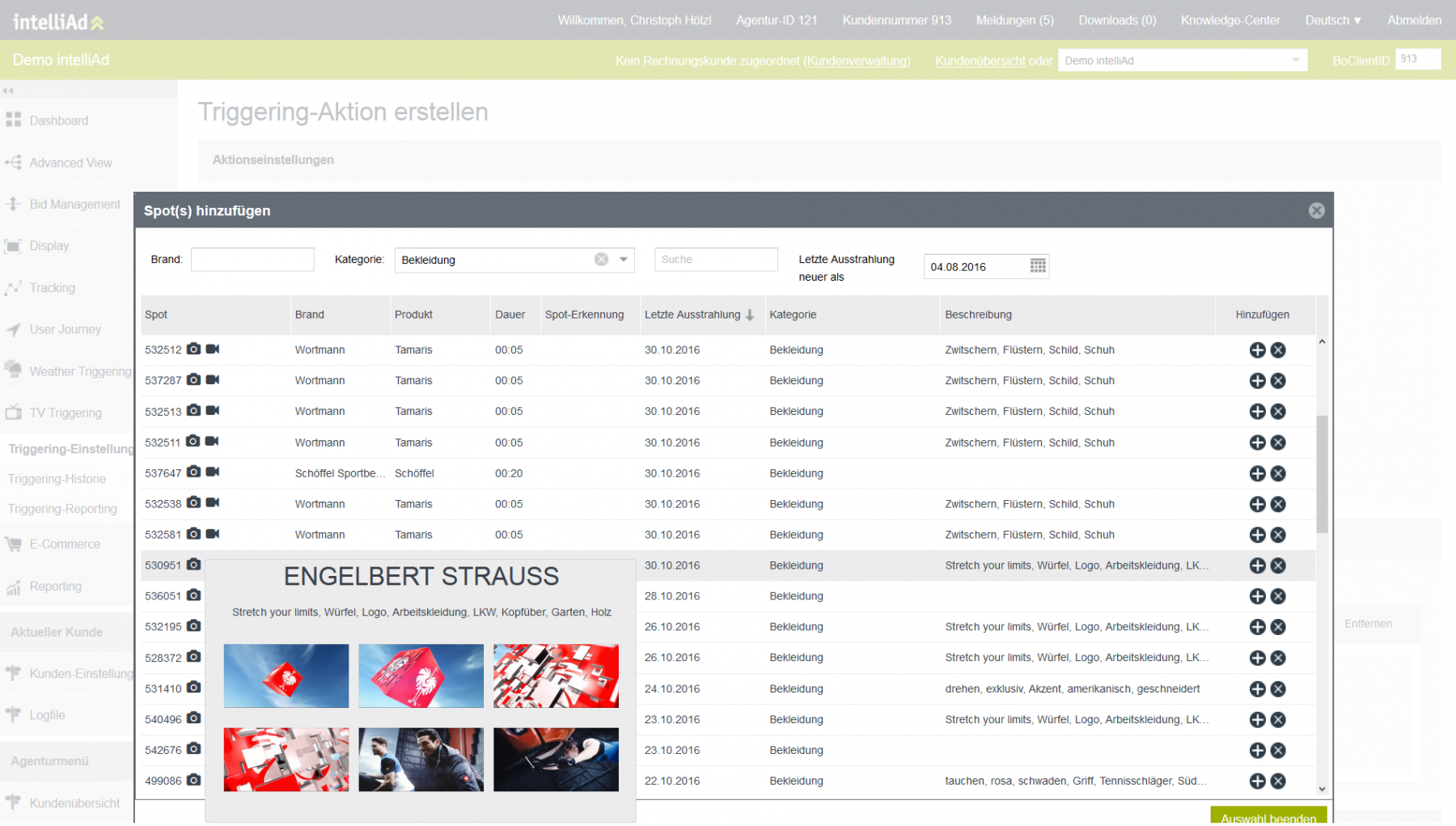This screenshot has height=826, width=1456.
Task: Open the Deutsch language dropdown
Action: click(x=1332, y=20)
